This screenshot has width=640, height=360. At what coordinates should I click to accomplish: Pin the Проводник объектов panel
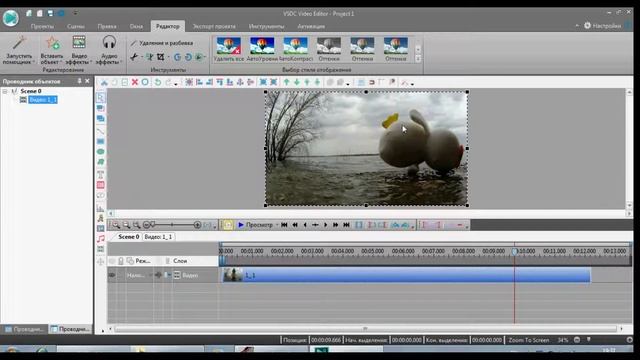[x=79, y=81]
